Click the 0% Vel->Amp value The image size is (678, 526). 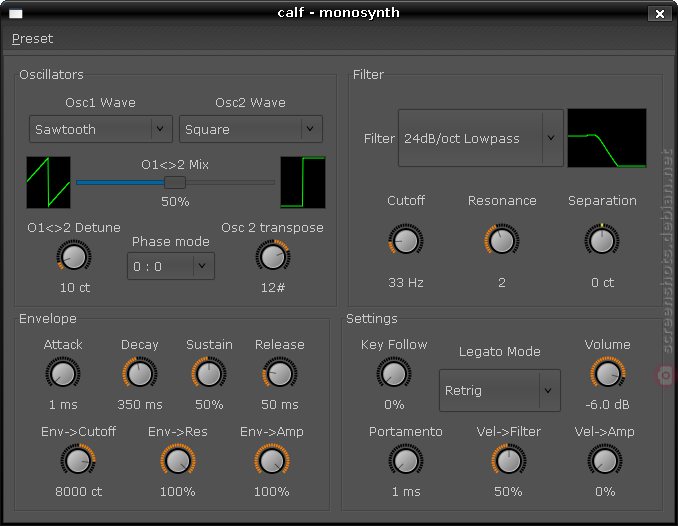(x=605, y=492)
